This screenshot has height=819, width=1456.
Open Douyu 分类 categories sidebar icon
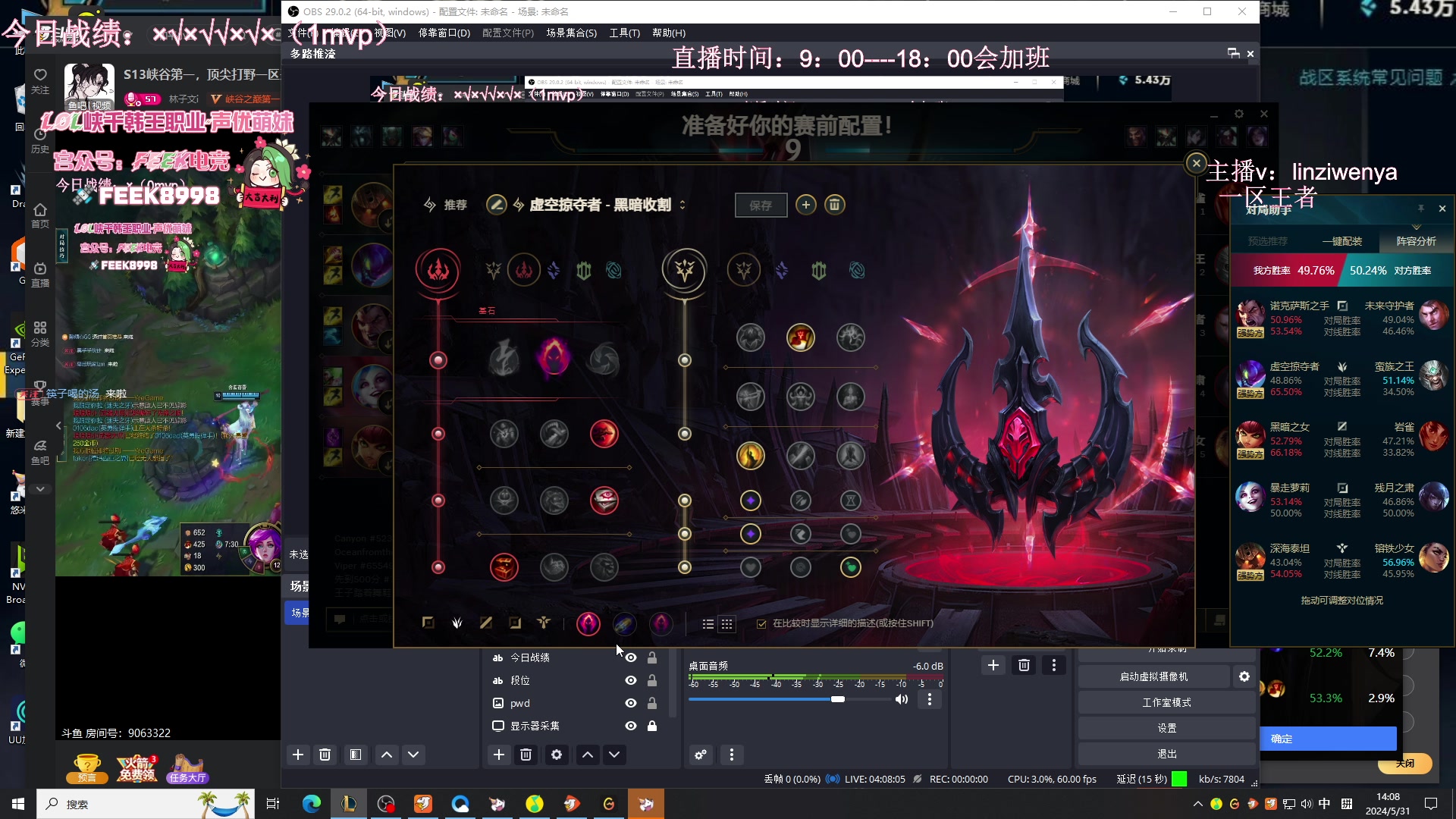coord(40,333)
